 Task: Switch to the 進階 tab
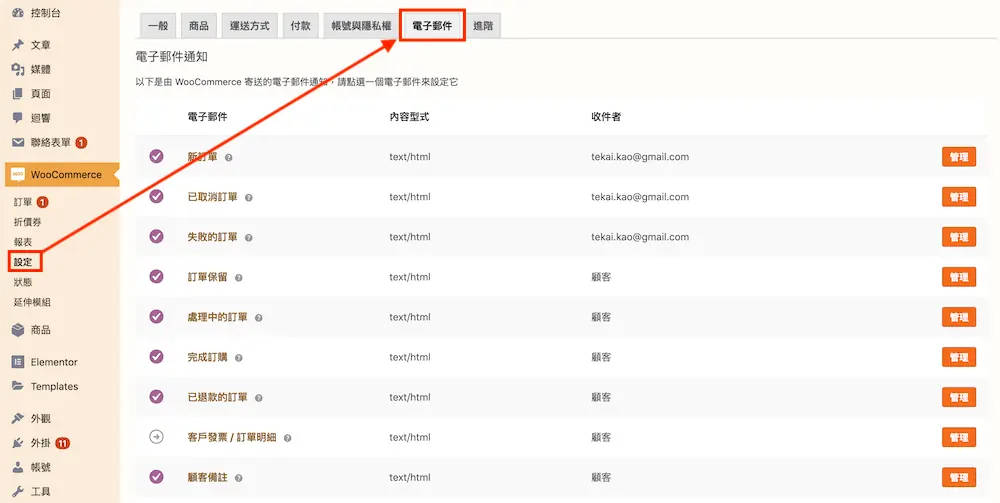coord(483,26)
